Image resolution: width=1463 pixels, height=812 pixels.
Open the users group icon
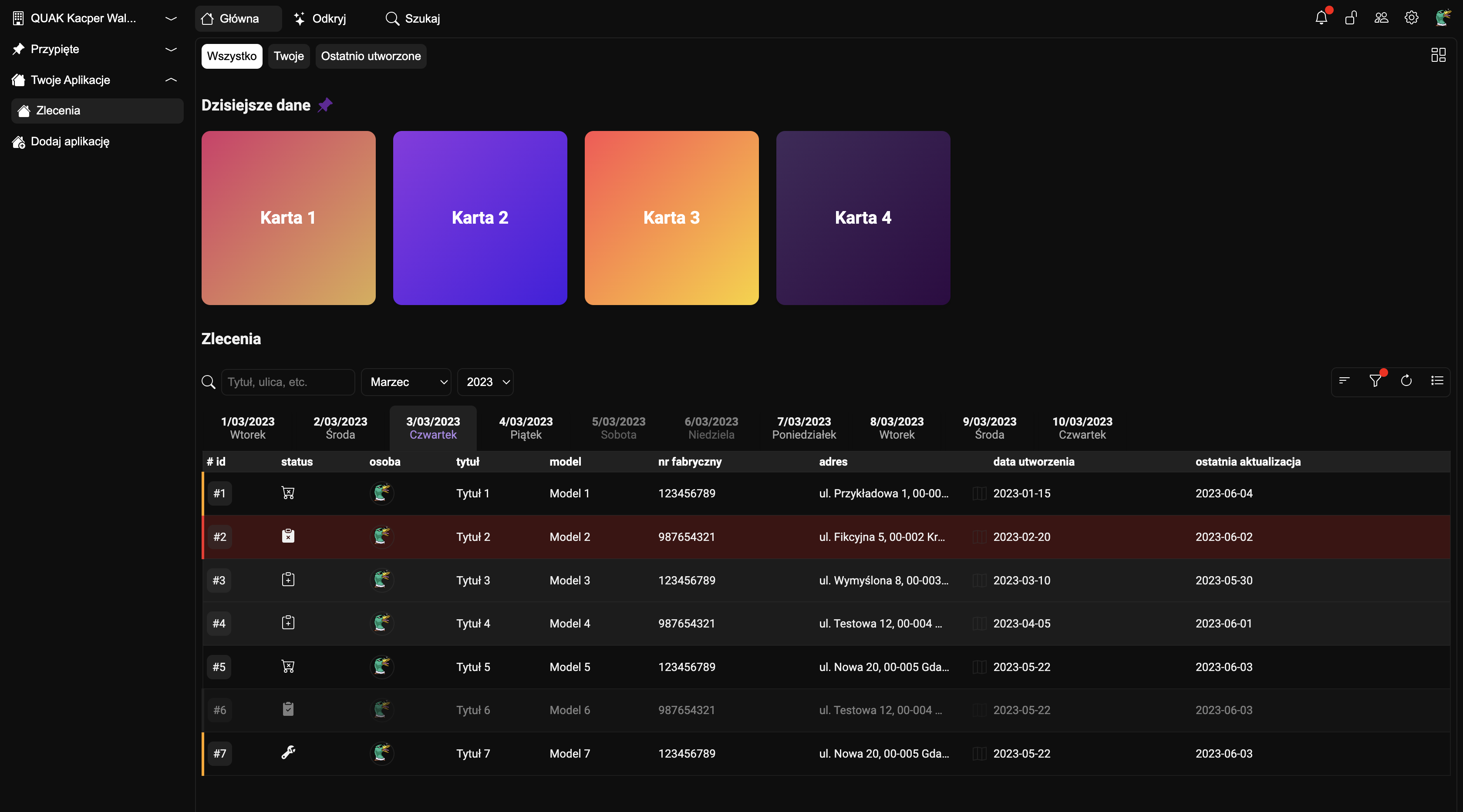coord(1381,18)
